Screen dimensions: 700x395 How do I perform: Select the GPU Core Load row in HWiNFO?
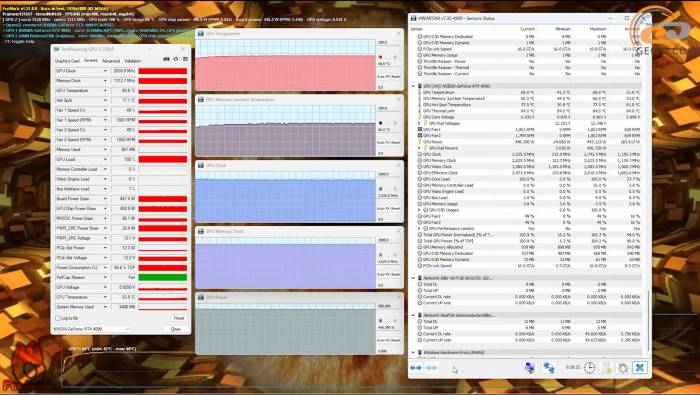(529, 179)
